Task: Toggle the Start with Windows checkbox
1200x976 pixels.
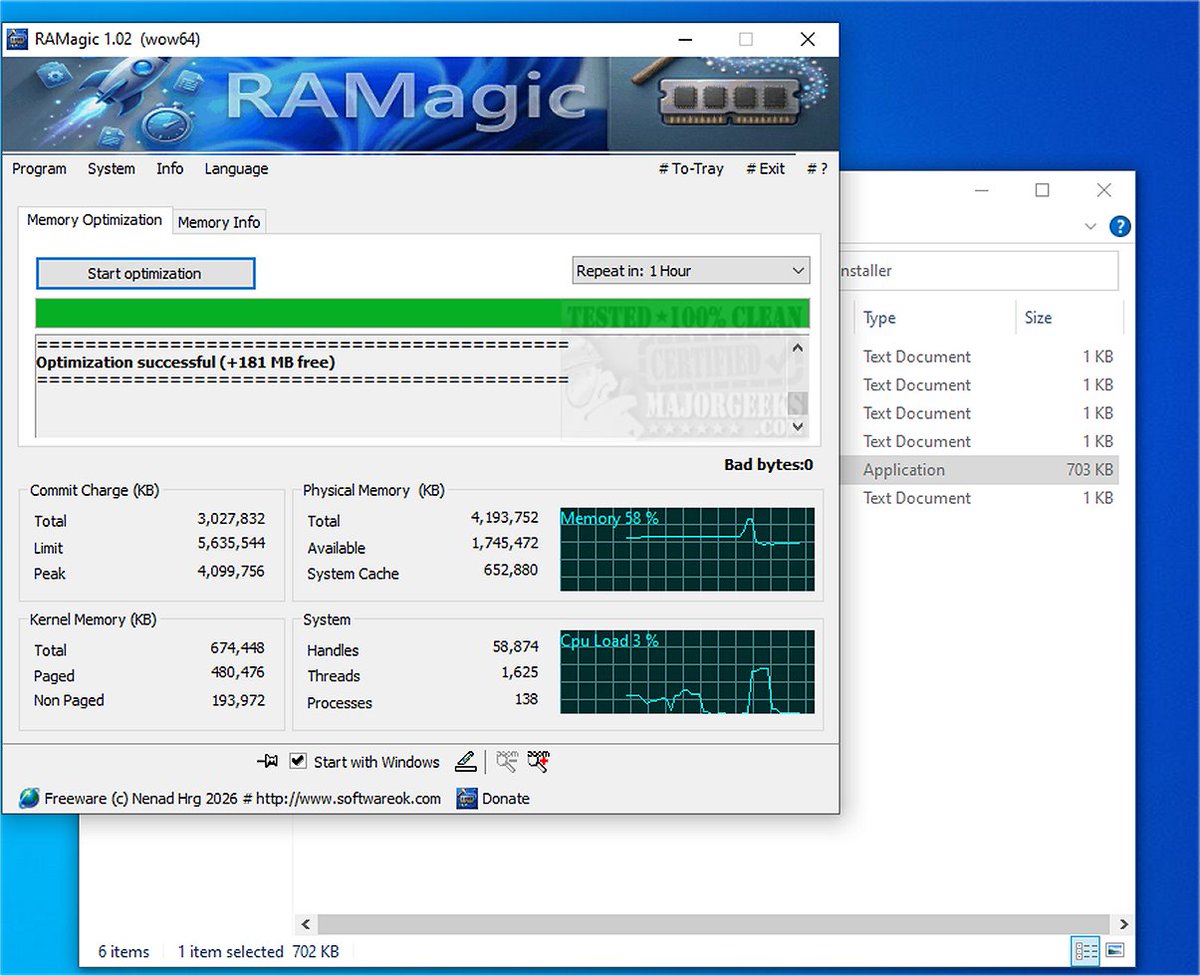Action: (297, 761)
